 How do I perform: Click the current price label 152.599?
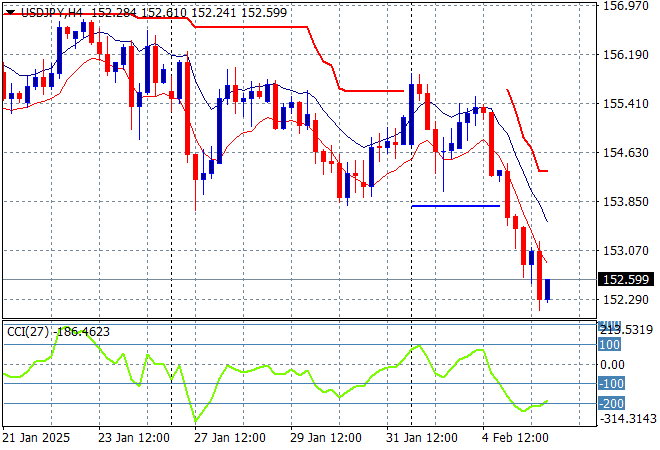626,280
